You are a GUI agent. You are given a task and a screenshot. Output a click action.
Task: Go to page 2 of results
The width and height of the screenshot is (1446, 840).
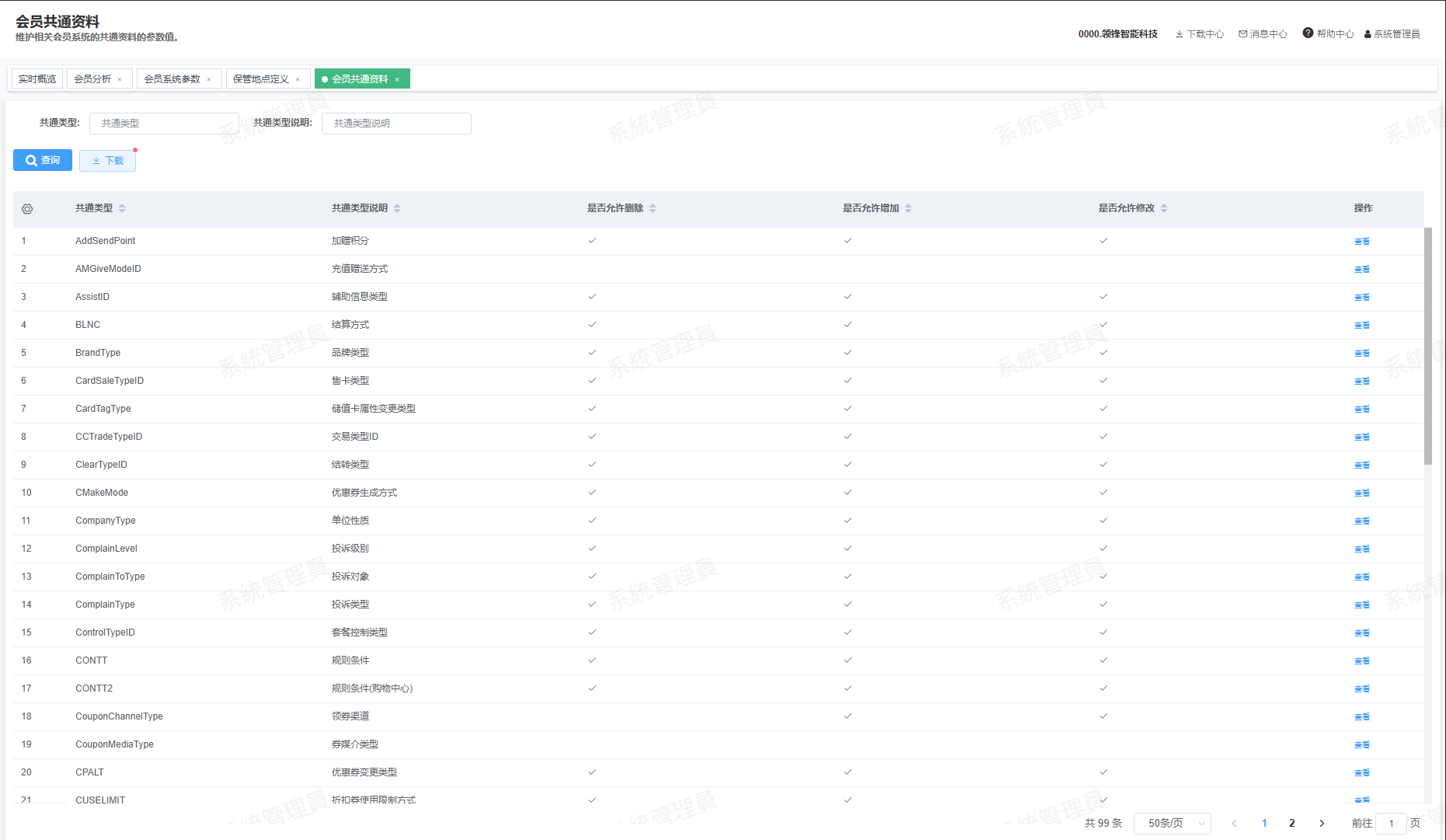tap(1292, 823)
